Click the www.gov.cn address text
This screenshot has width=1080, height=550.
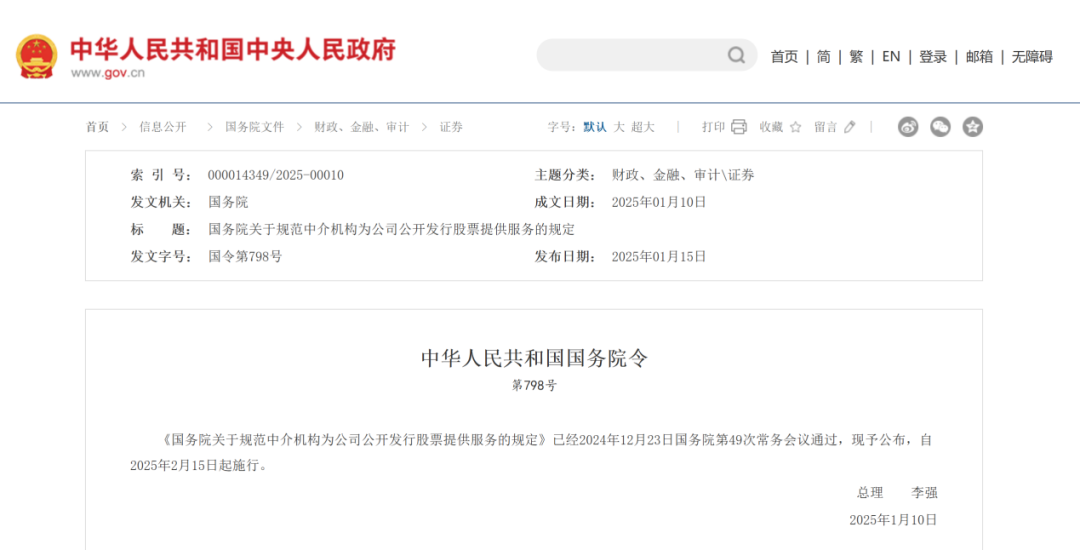click(x=107, y=73)
